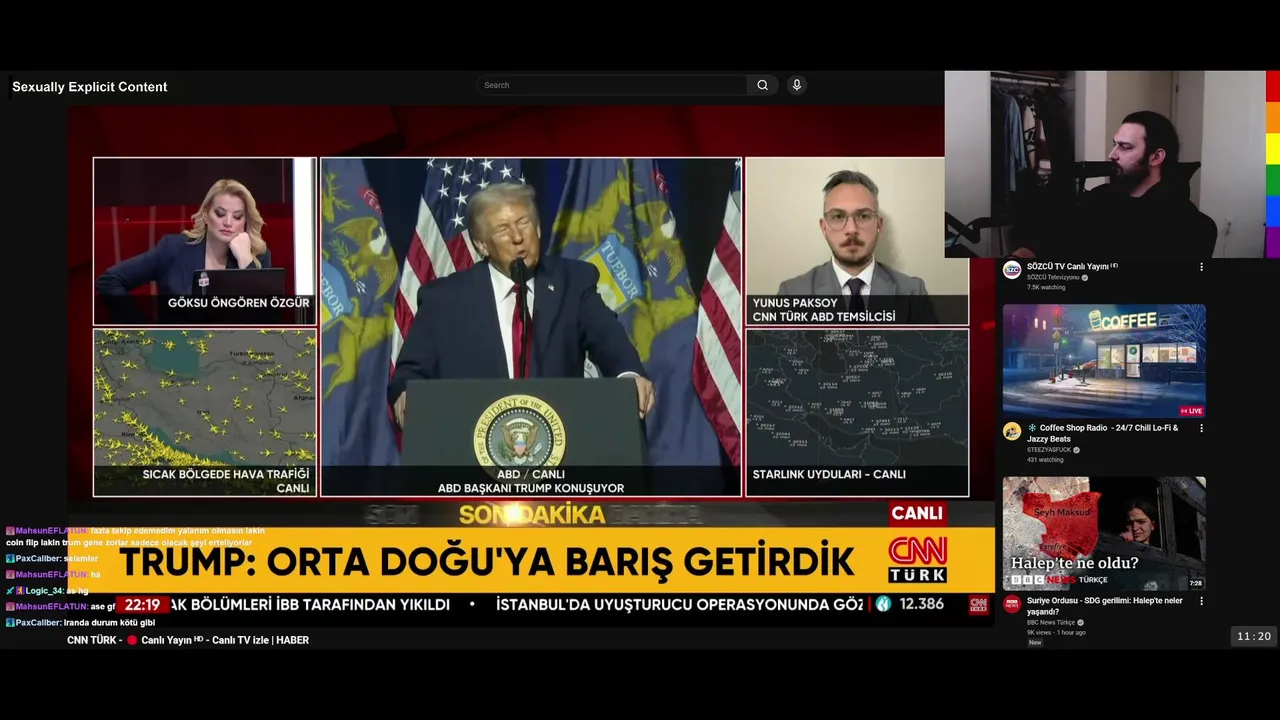This screenshot has height=720, width=1280.
Task: Start voice search with microphone icon
Action: (x=797, y=85)
